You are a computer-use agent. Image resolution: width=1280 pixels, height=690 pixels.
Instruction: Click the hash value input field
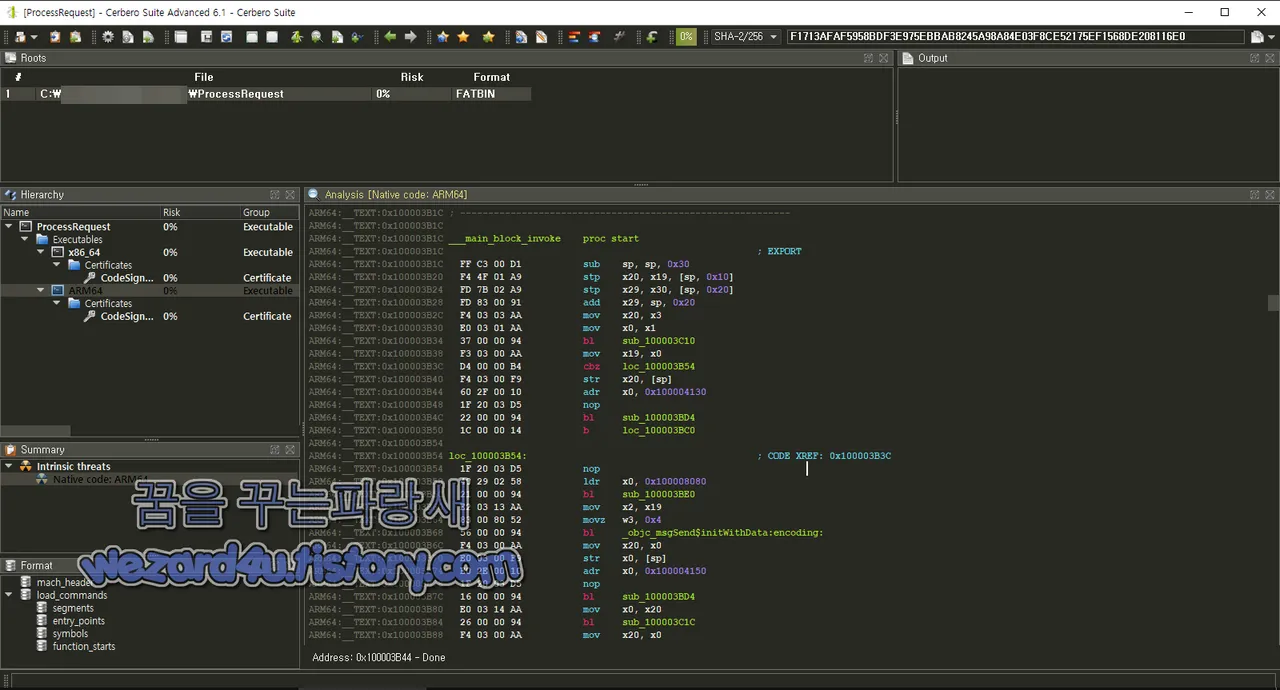coord(1000,36)
